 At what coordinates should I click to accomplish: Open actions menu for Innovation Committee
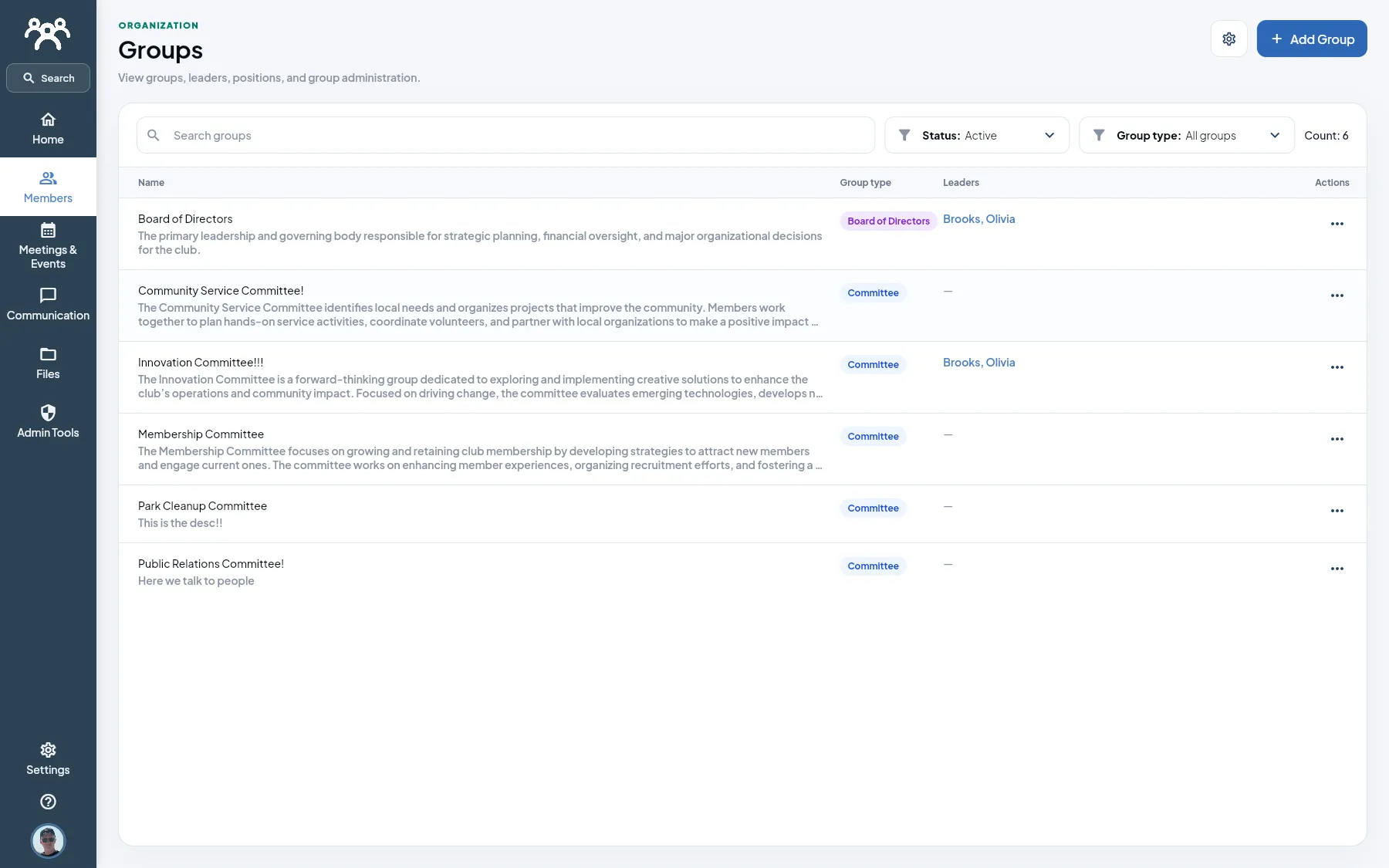tap(1337, 367)
